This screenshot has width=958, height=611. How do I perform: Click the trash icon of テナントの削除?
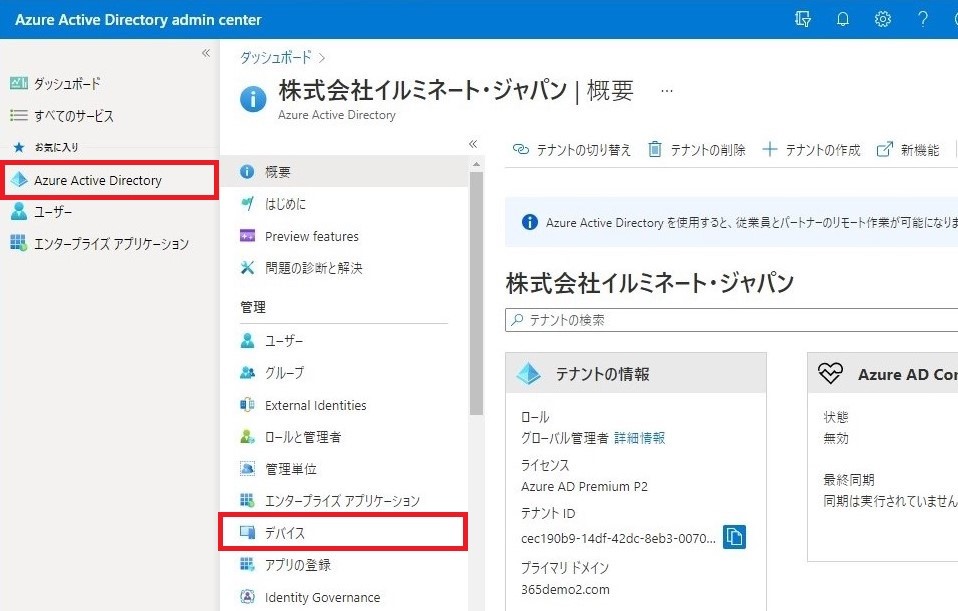click(x=654, y=149)
